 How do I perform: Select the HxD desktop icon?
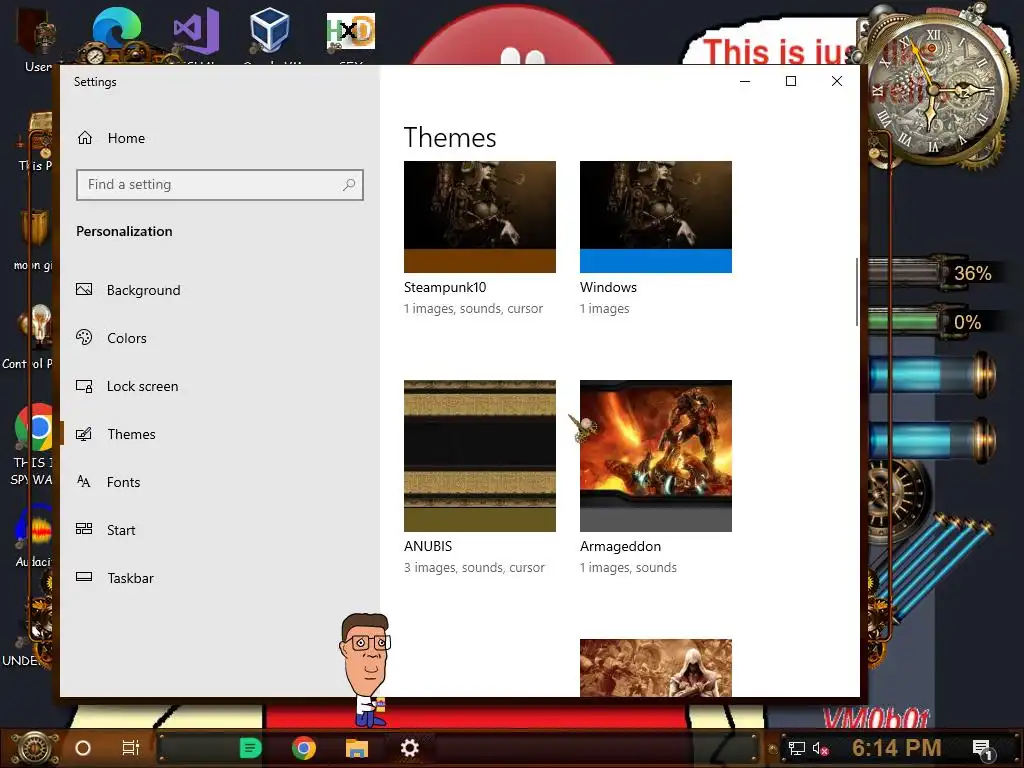351,31
